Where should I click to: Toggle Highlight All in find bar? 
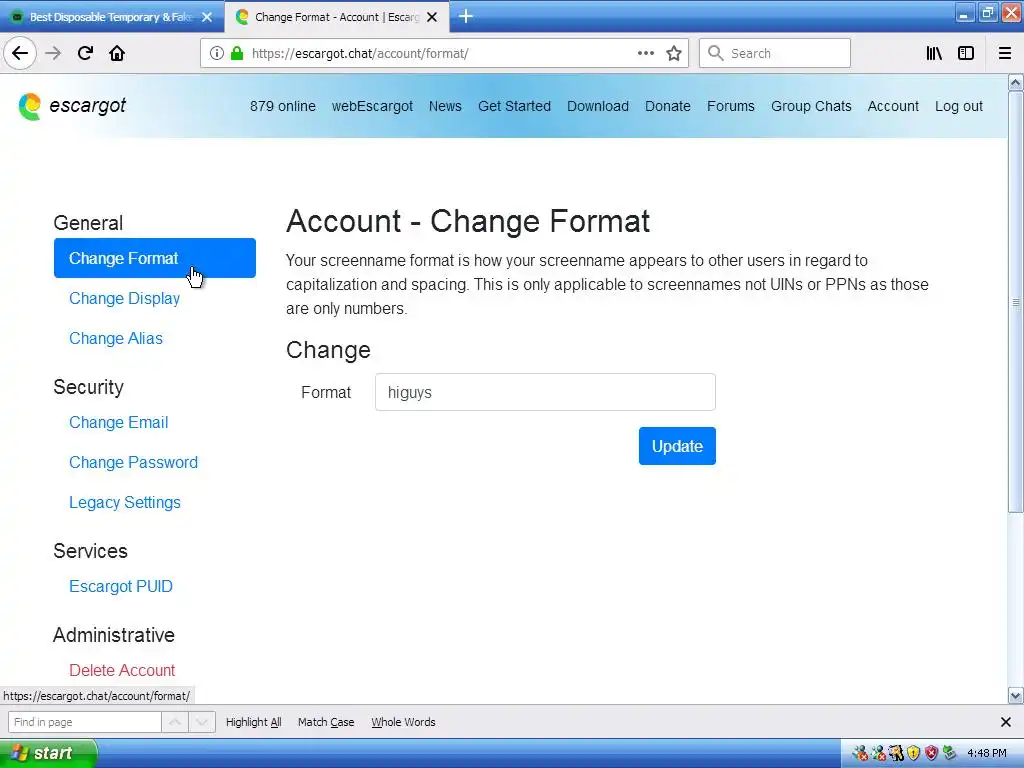(x=253, y=722)
